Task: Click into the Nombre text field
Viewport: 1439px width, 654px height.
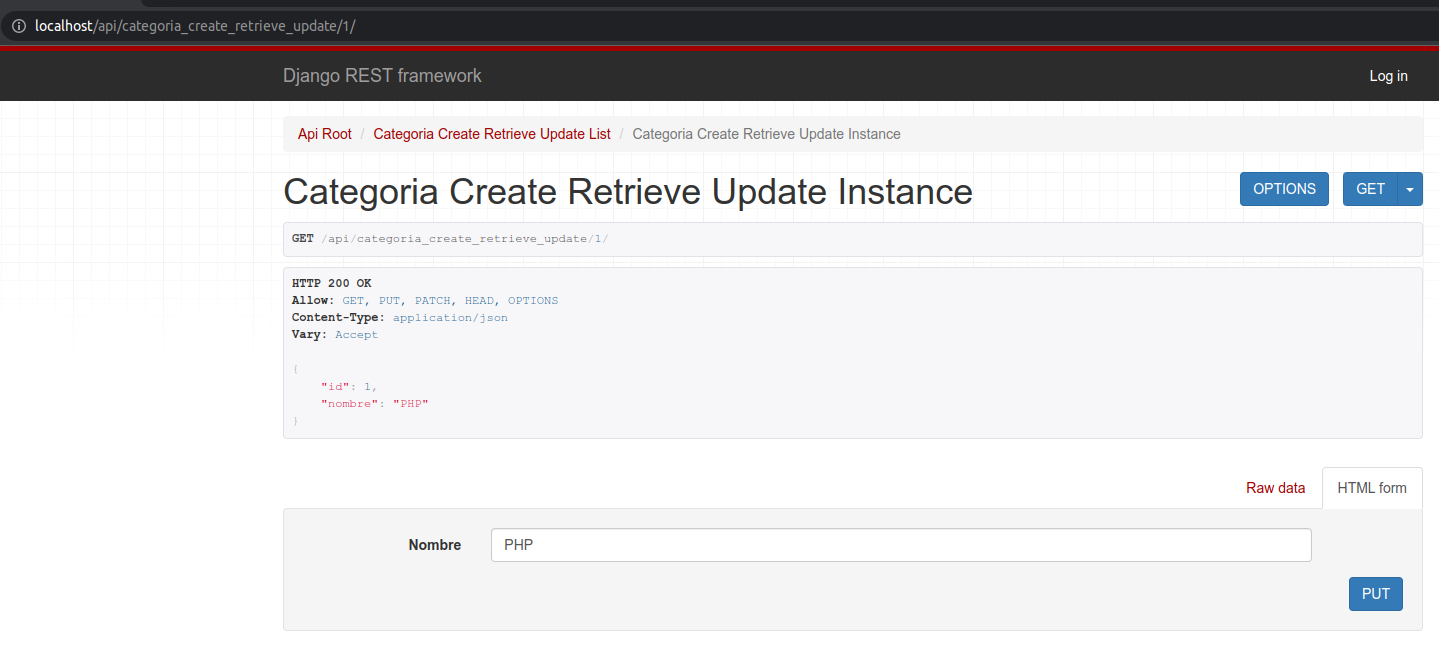Action: pyautogui.click(x=900, y=545)
